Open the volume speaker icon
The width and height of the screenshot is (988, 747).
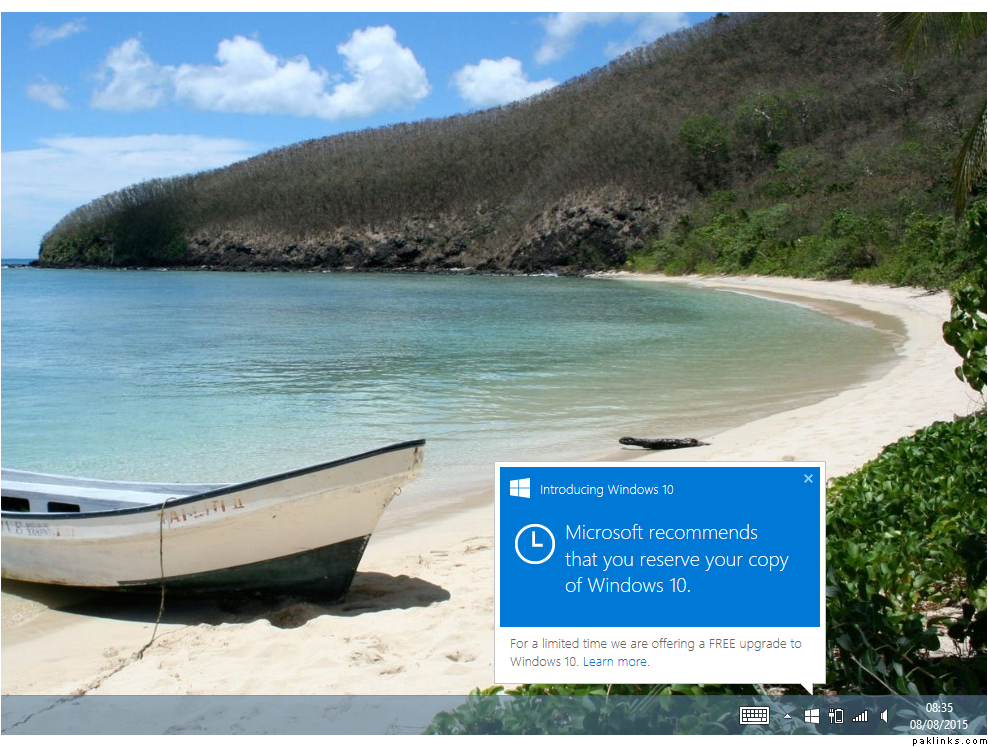(x=884, y=716)
